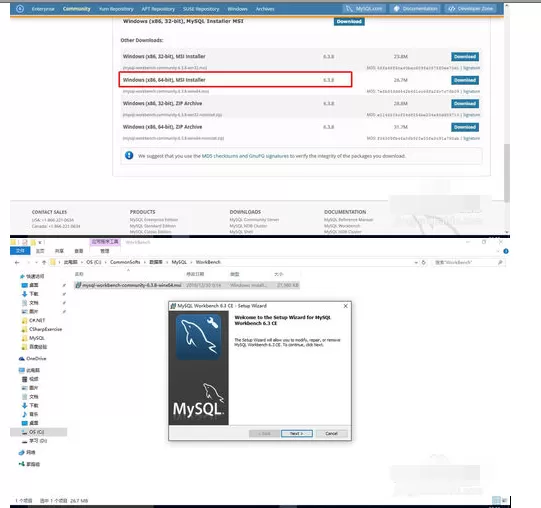The width and height of the screenshot is (541, 508).
Task: Open the SUSE Repository tab
Action: point(201,9)
